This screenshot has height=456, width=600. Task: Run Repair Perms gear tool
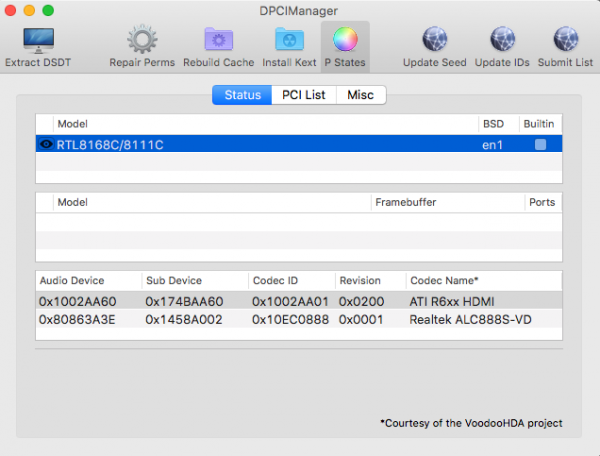pyautogui.click(x=142, y=39)
